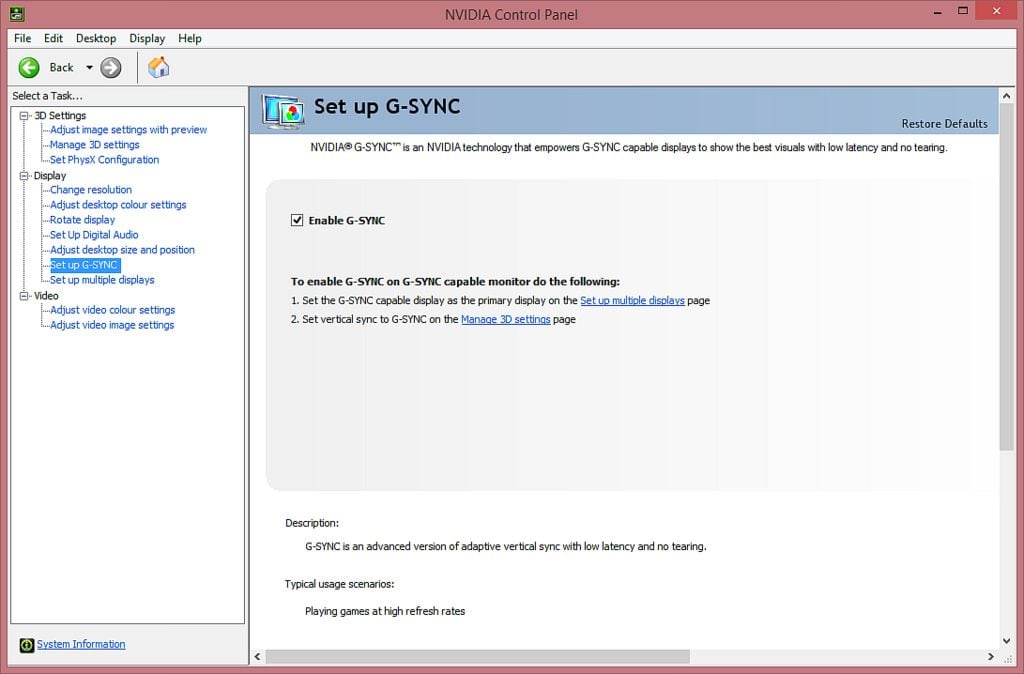Screen dimensions: 1024x674
Task: Click the scroll down arrow
Action: pos(1006,641)
